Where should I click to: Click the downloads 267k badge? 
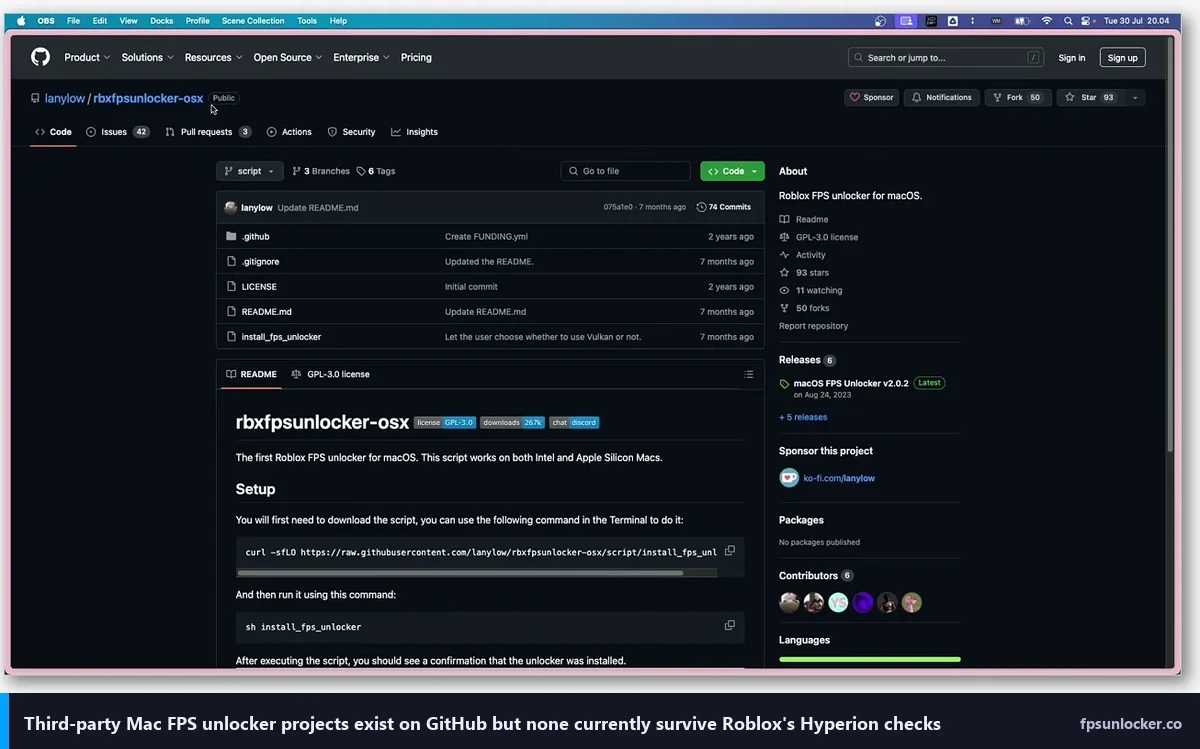click(x=512, y=422)
